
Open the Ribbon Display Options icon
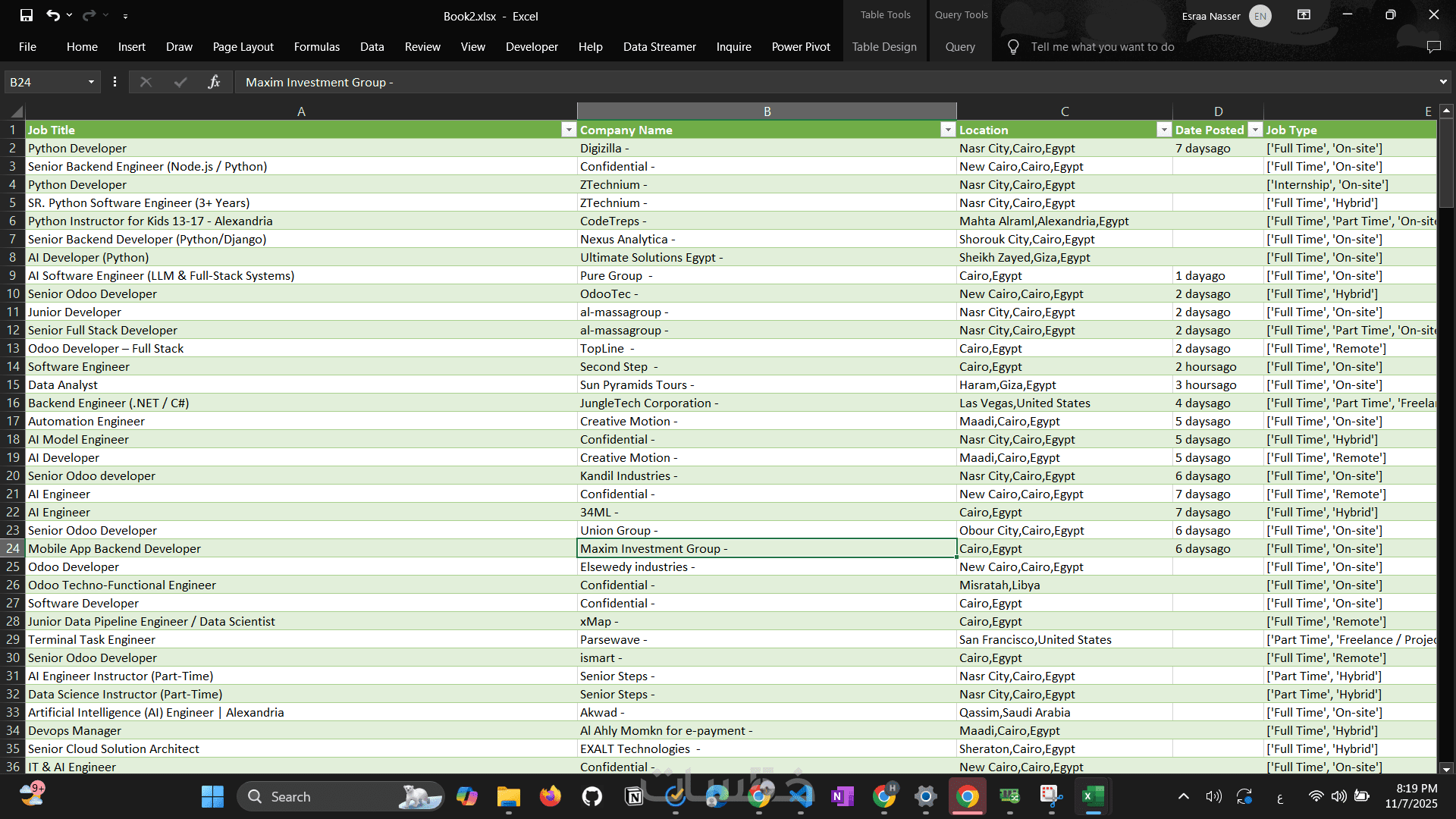(x=1304, y=15)
